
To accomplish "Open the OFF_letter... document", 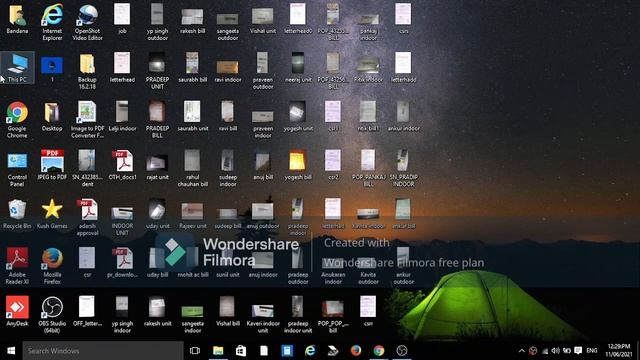I will pos(87,311).
